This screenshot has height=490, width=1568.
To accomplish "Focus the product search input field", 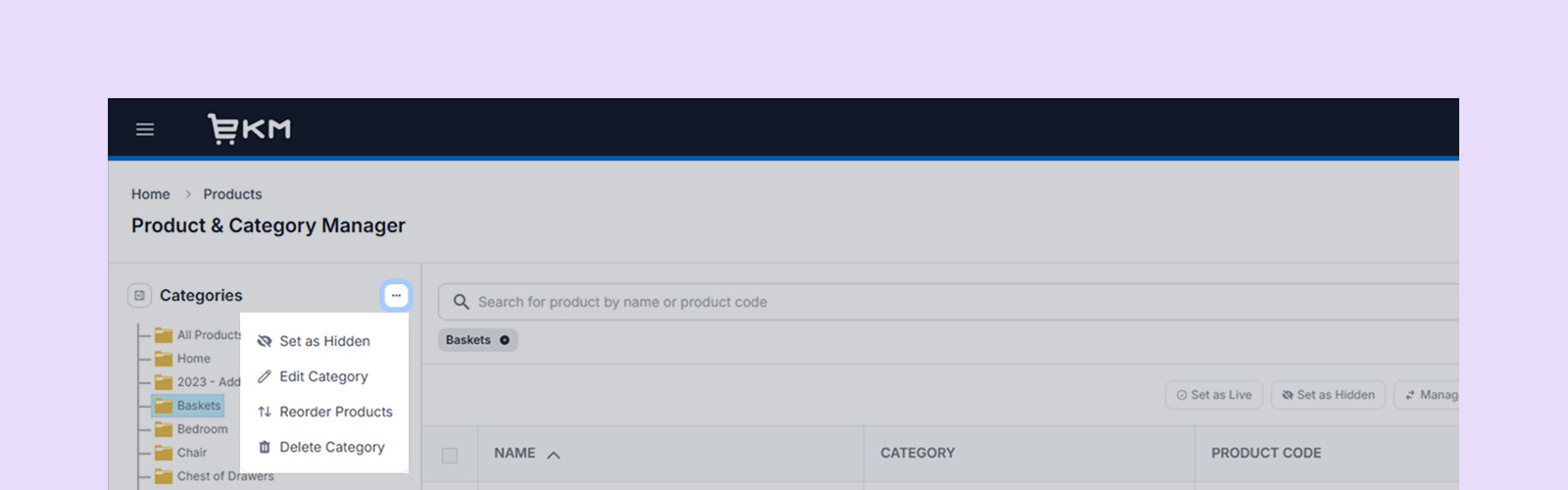I will (882, 302).
